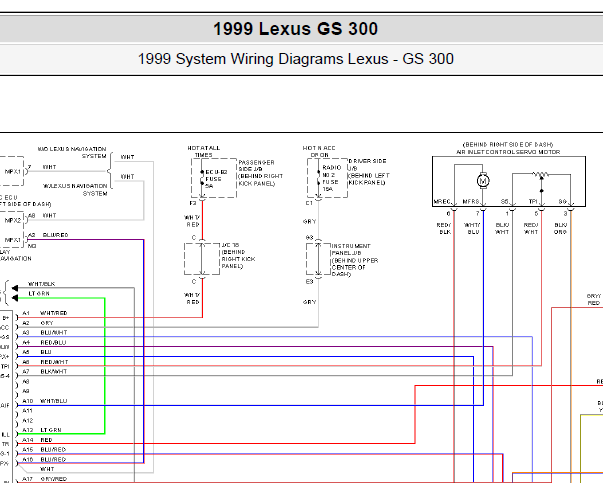Click the "A10 WHT/BLU" connector row
603x483 pixels.
click(45, 401)
